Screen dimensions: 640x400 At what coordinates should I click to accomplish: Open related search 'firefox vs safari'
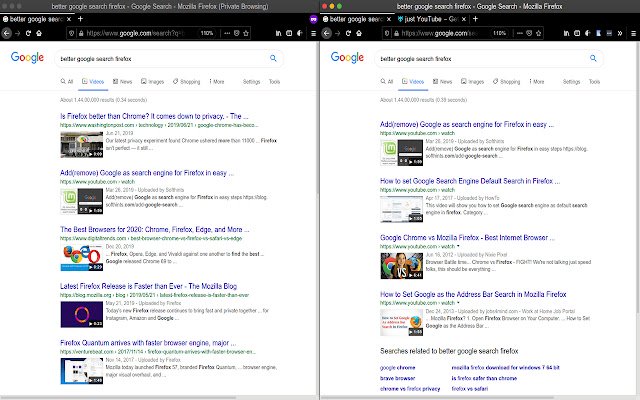(x=470, y=389)
